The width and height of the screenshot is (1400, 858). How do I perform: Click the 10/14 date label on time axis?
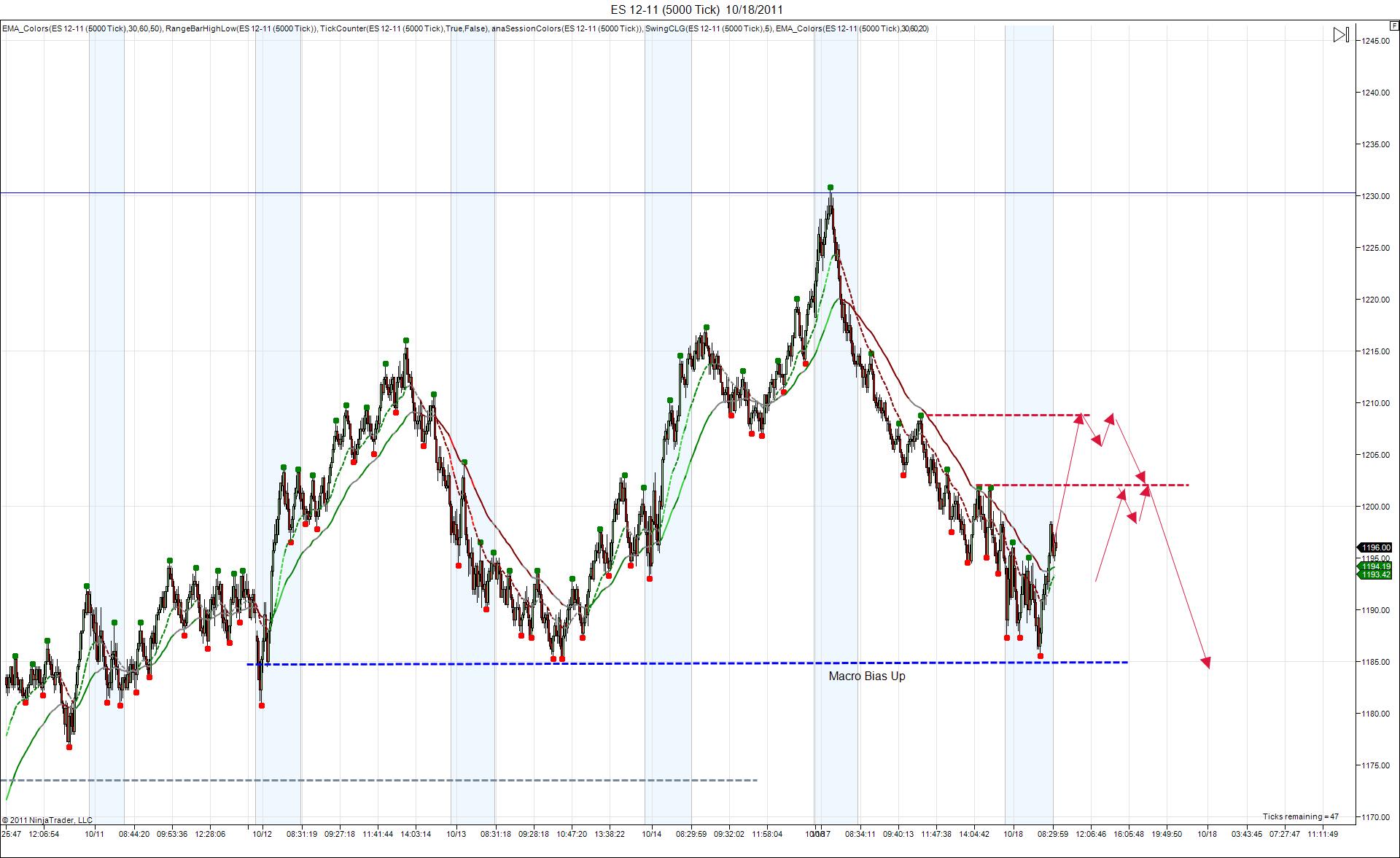pos(652,834)
